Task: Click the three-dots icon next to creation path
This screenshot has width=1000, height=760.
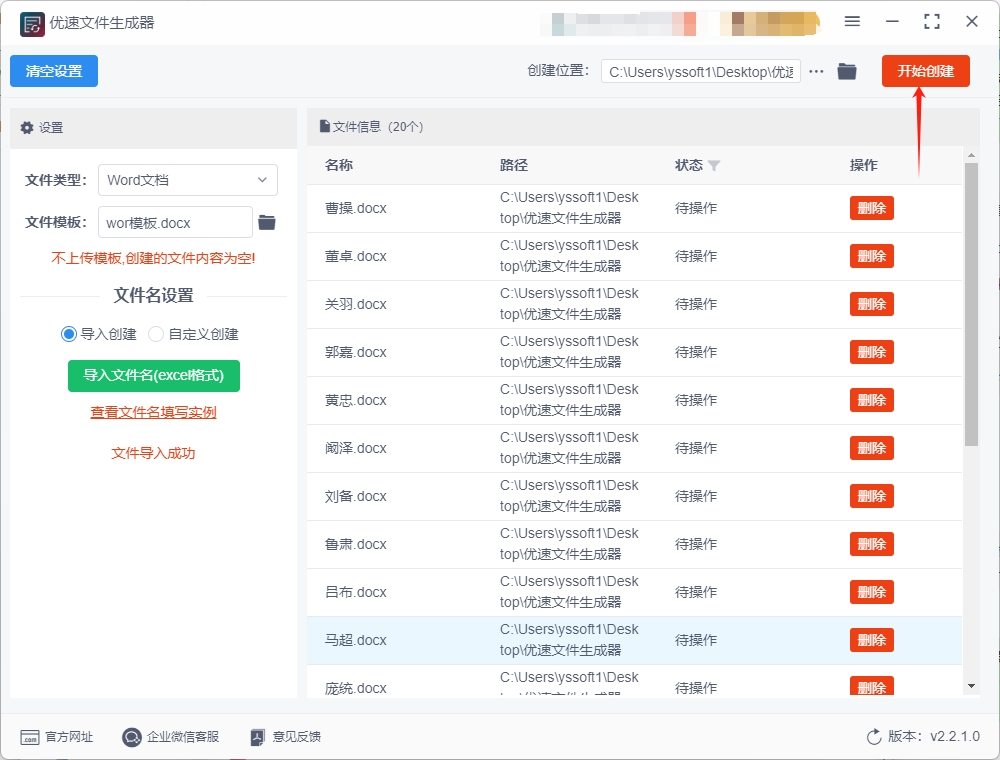Action: 817,71
